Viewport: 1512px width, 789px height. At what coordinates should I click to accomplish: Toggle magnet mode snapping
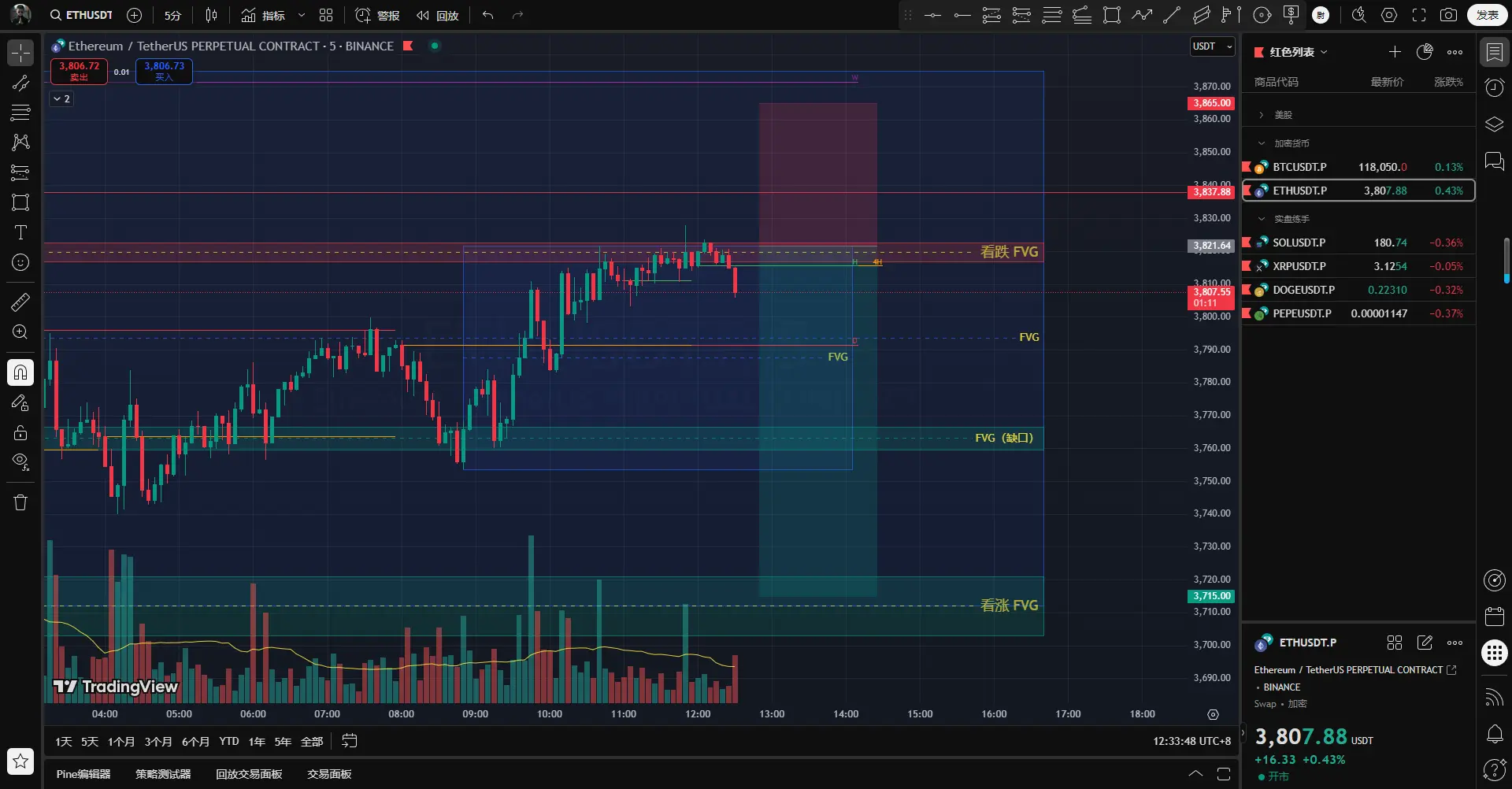(20, 372)
